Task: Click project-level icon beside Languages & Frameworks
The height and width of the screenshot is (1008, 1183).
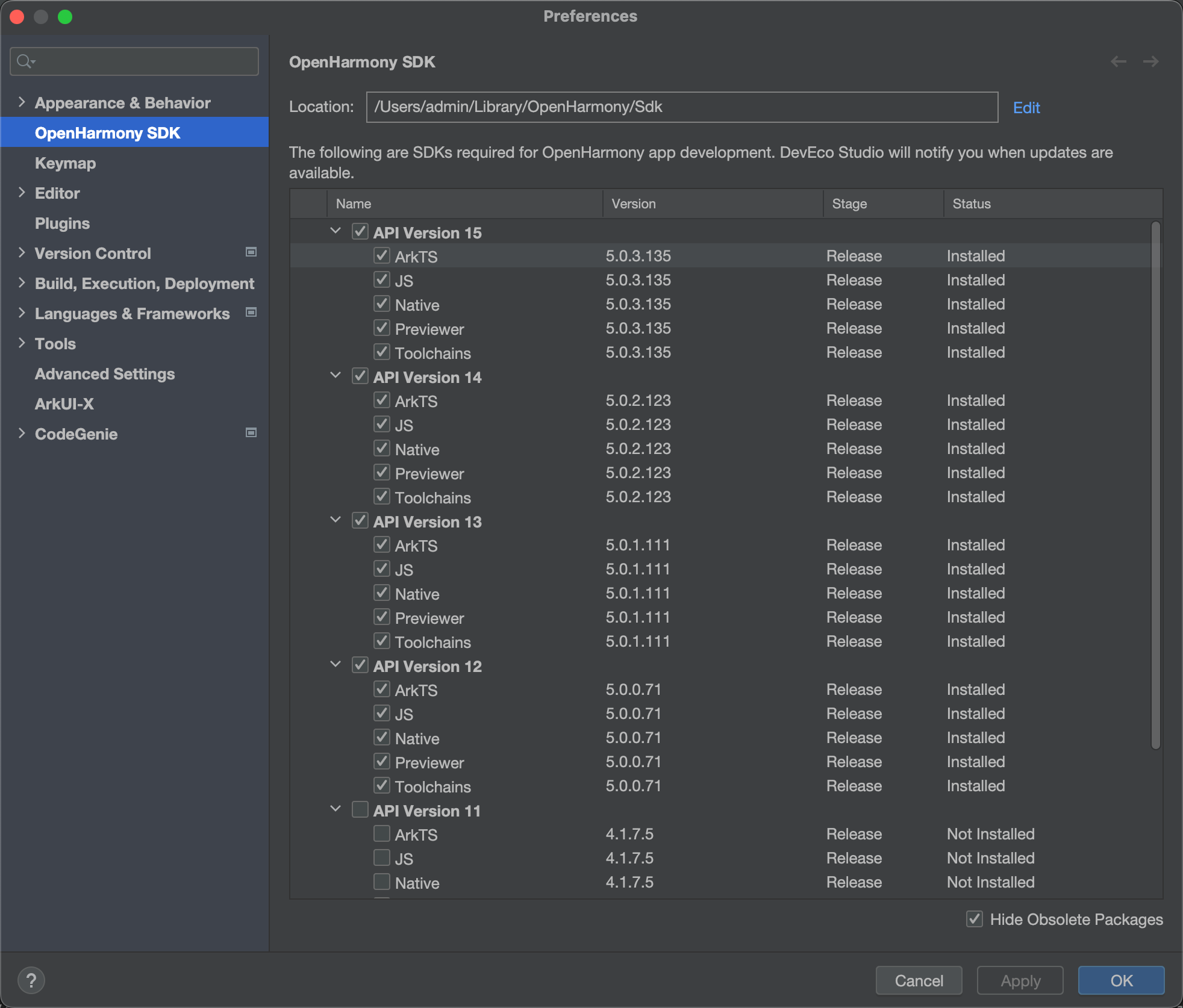Action: 251,313
